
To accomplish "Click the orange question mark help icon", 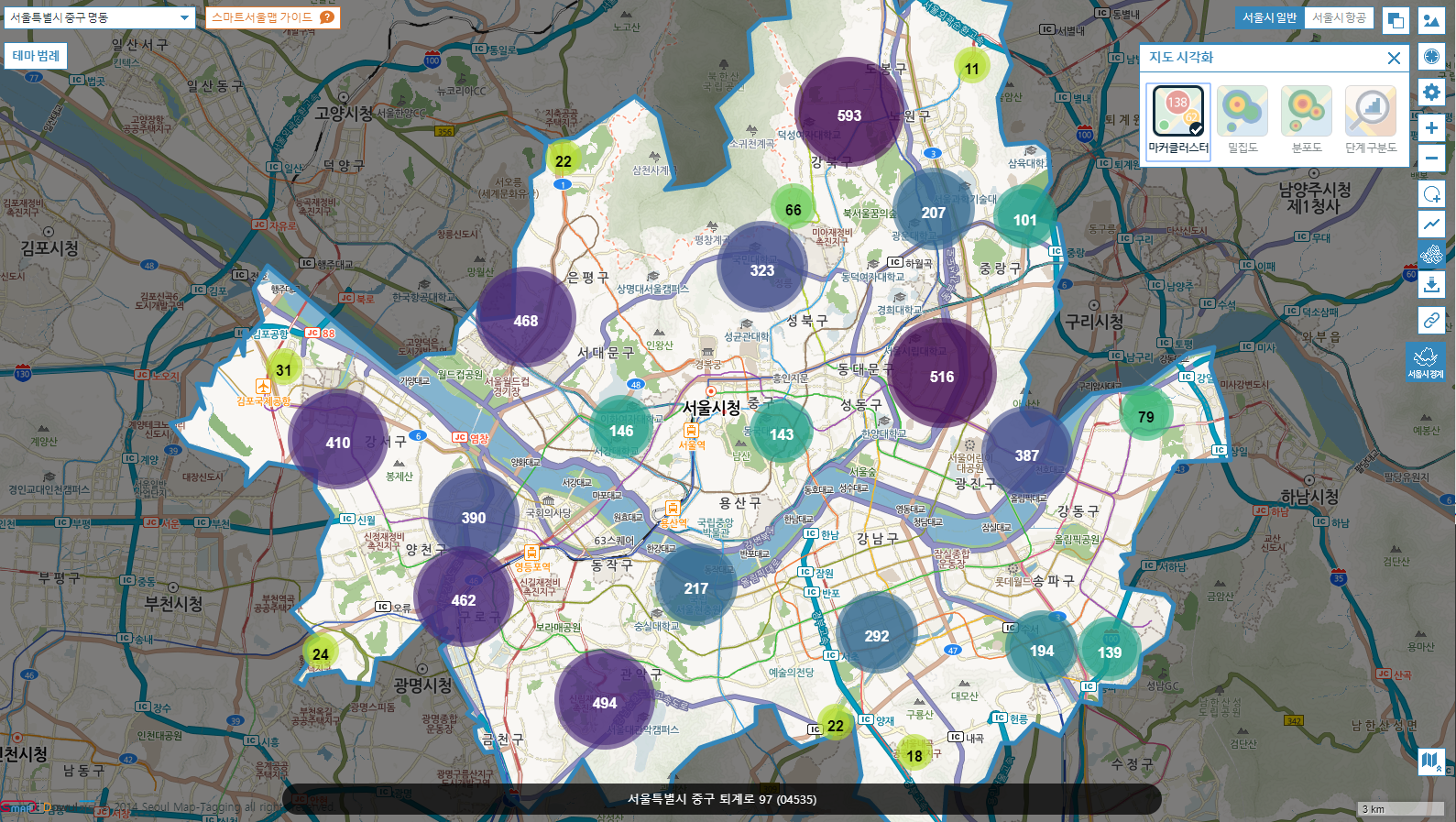I will (326, 17).
